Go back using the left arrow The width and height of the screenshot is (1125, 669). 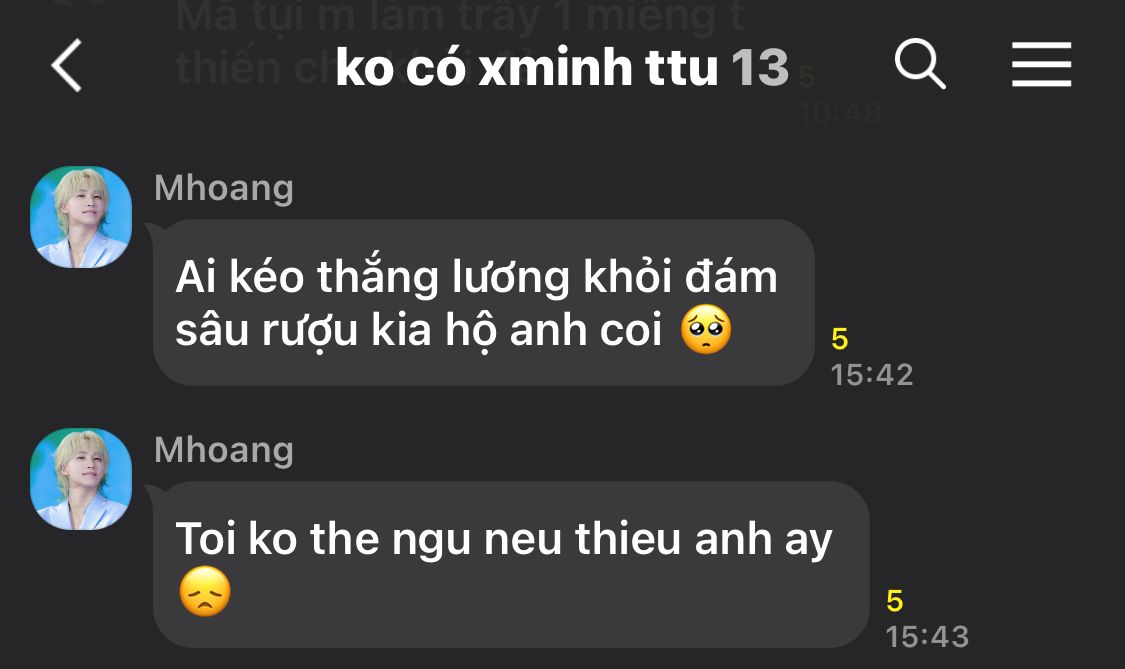pos(67,66)
